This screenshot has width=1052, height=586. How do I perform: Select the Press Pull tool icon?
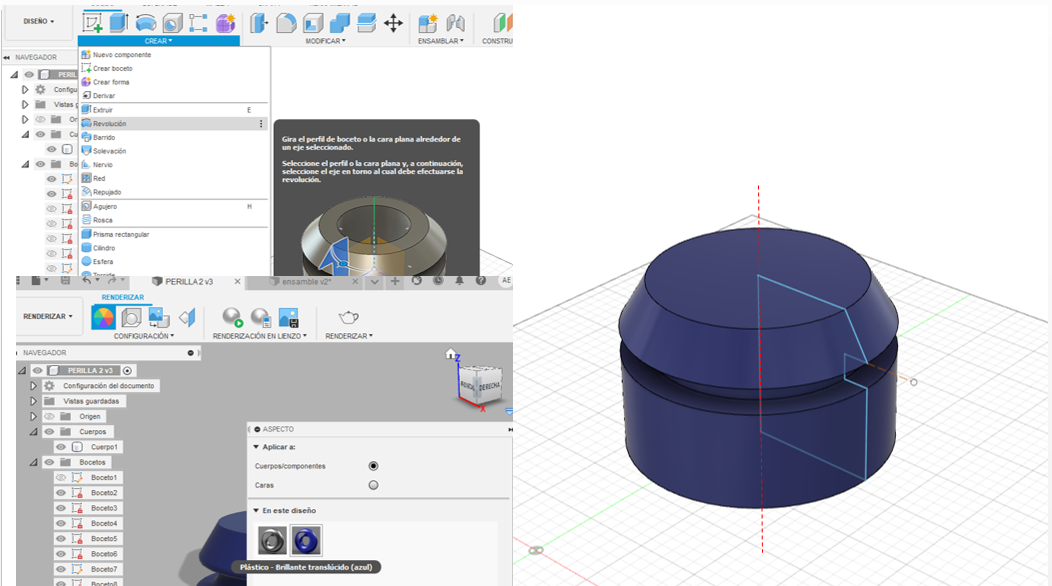point(259,23)
